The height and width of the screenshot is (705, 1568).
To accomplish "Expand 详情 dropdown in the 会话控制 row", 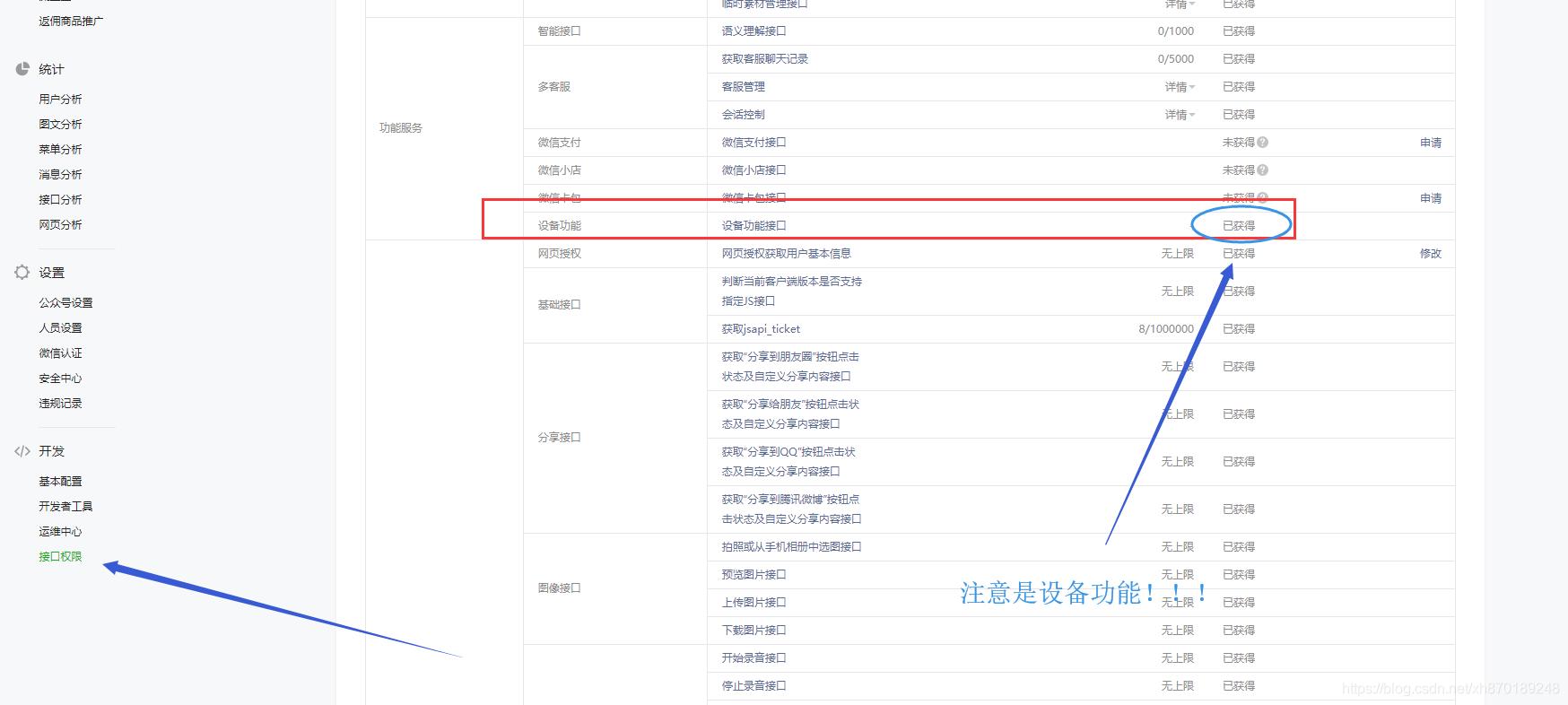I will [1180, 115].
